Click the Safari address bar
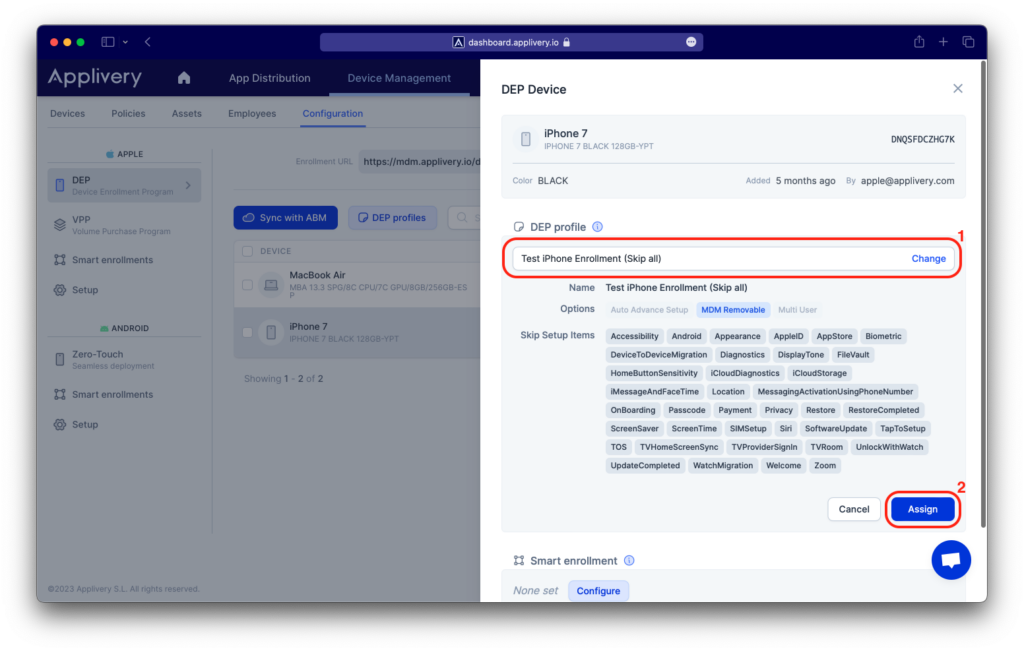Viewport: 1024px width, 651px height. tap(511, 42)
